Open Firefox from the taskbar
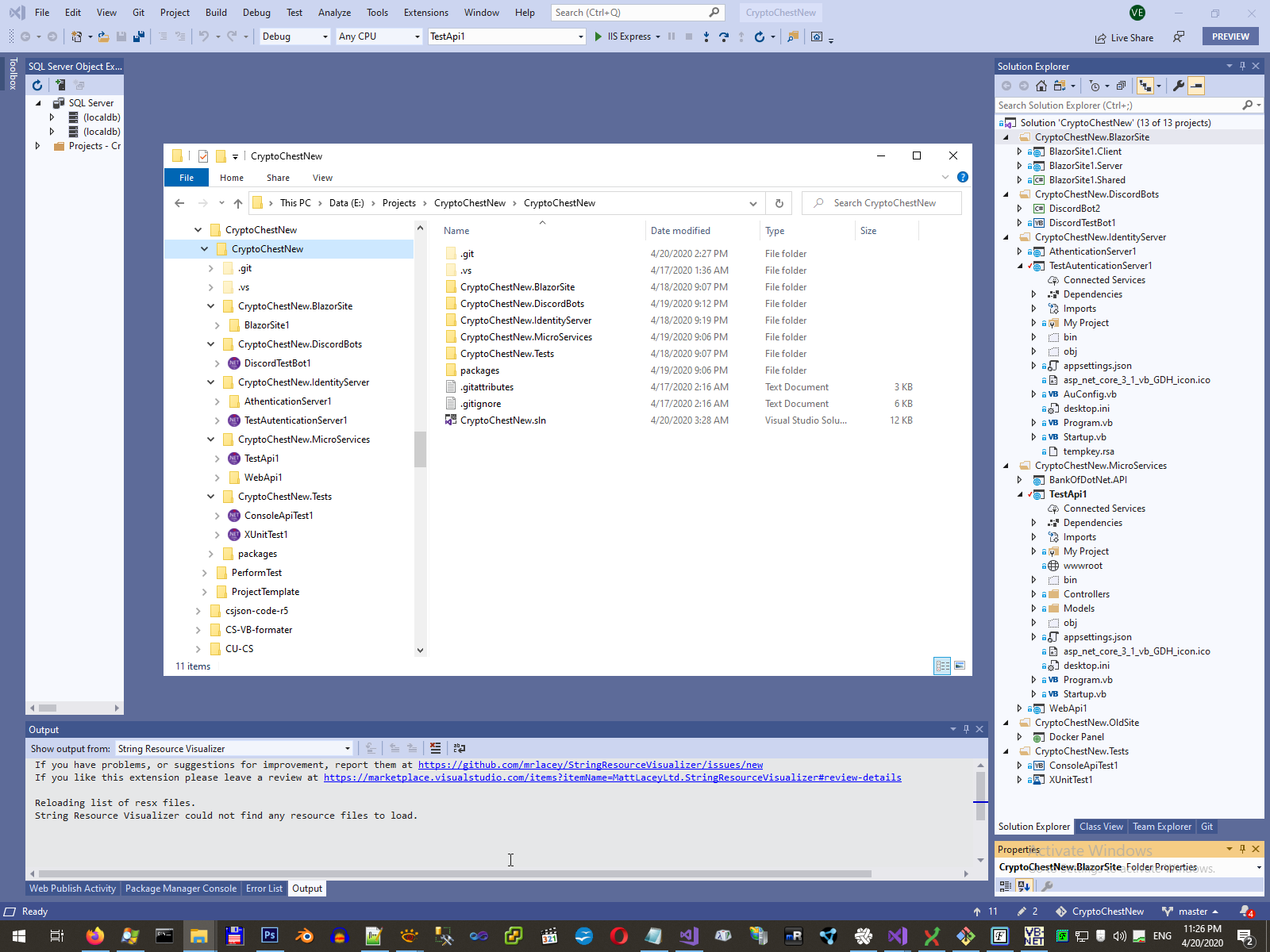 95,936
